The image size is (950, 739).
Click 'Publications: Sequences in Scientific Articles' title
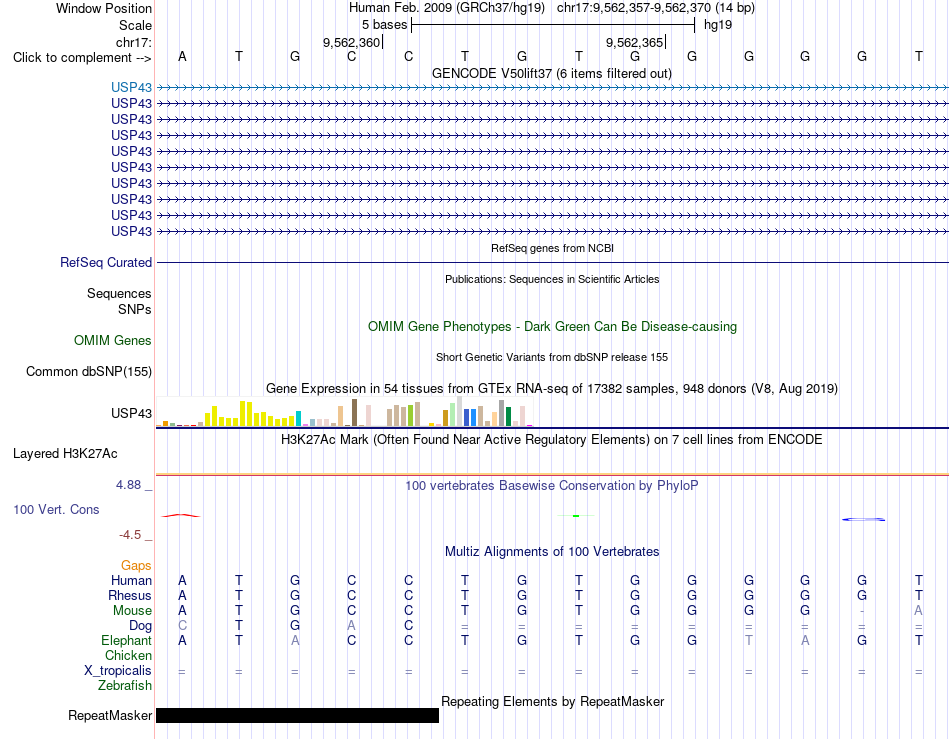click(552, 279)
